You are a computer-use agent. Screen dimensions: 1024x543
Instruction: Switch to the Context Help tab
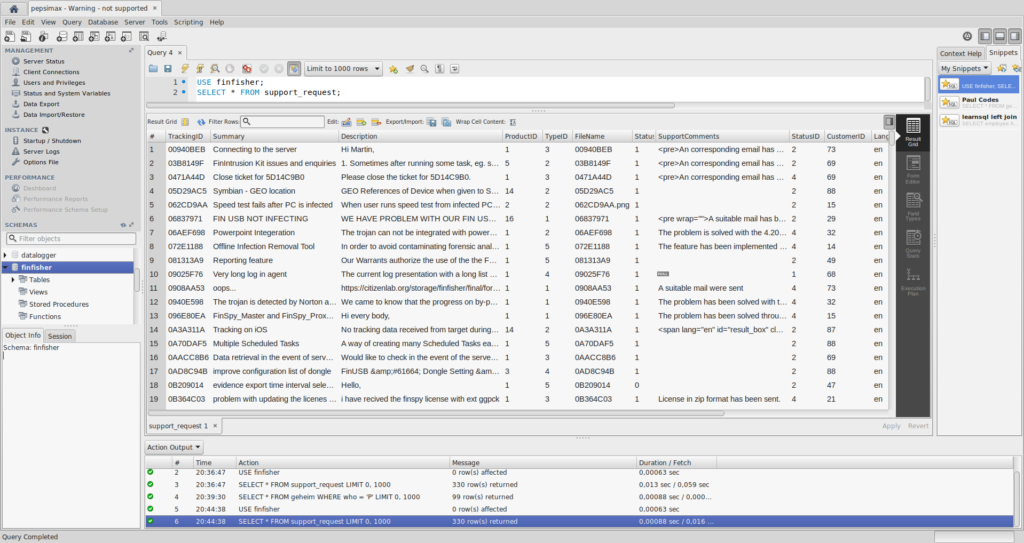[960, 53]
